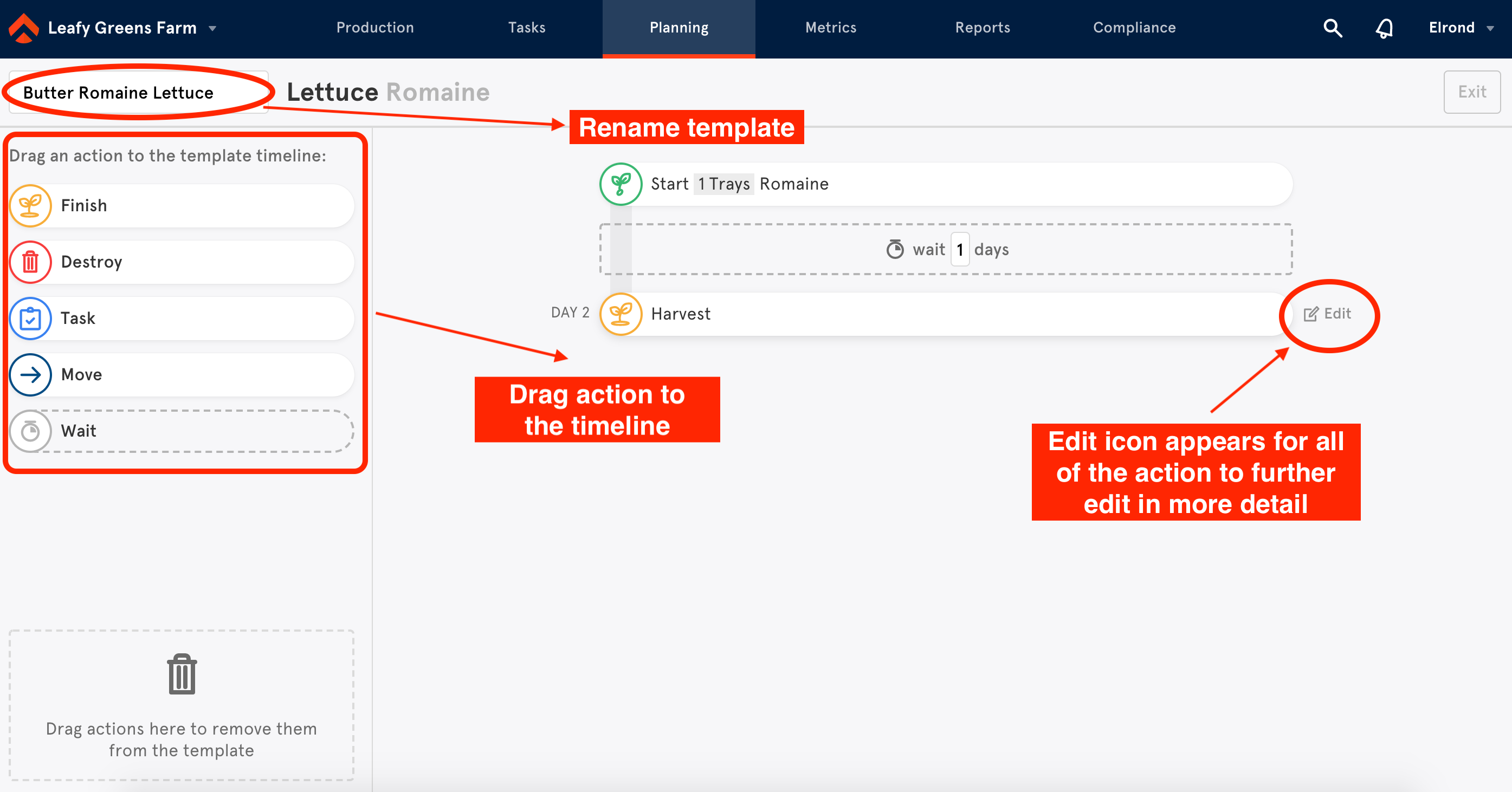Open the Reports tab

pos(983,28)
